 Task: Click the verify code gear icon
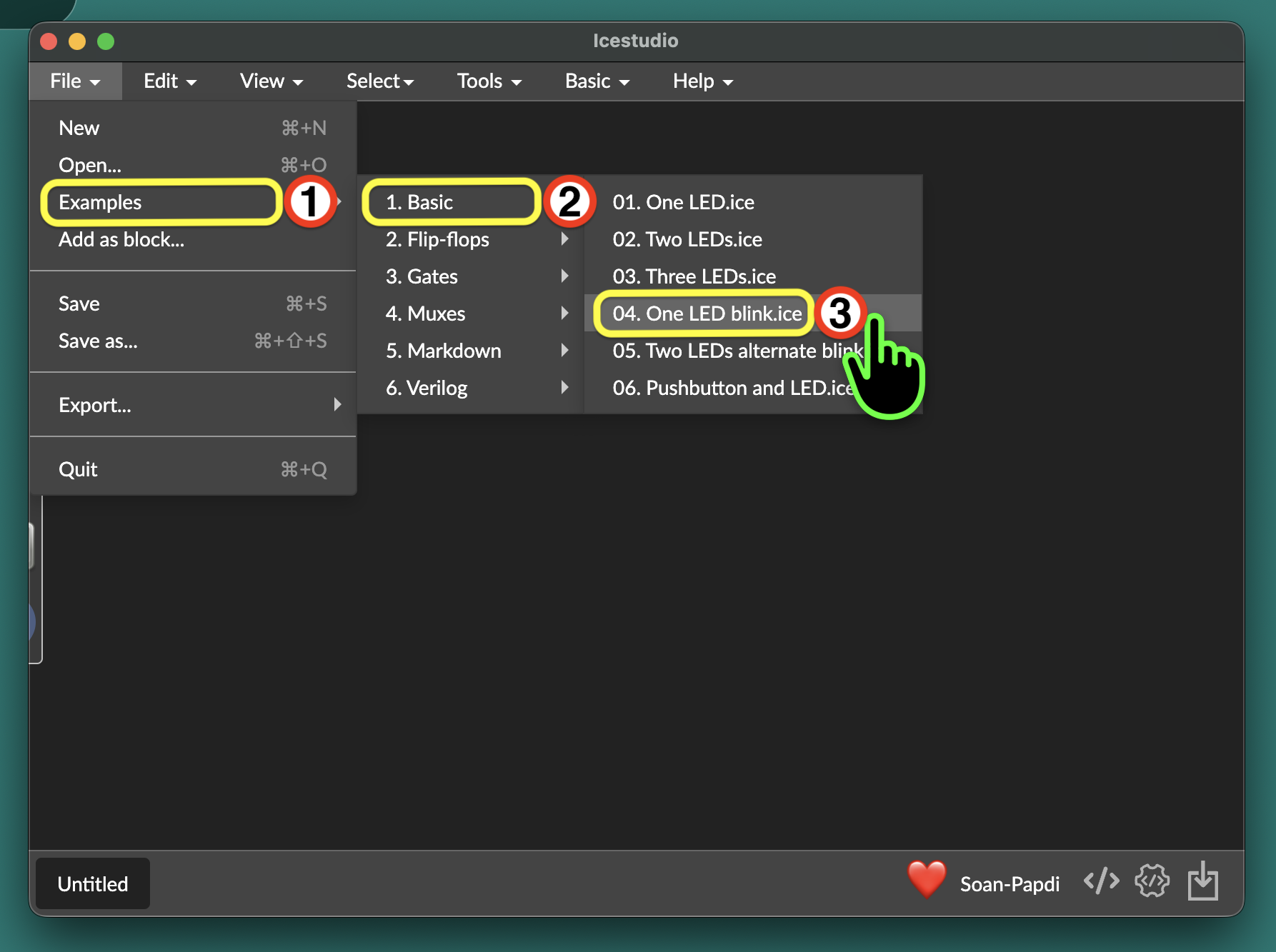1152,881
